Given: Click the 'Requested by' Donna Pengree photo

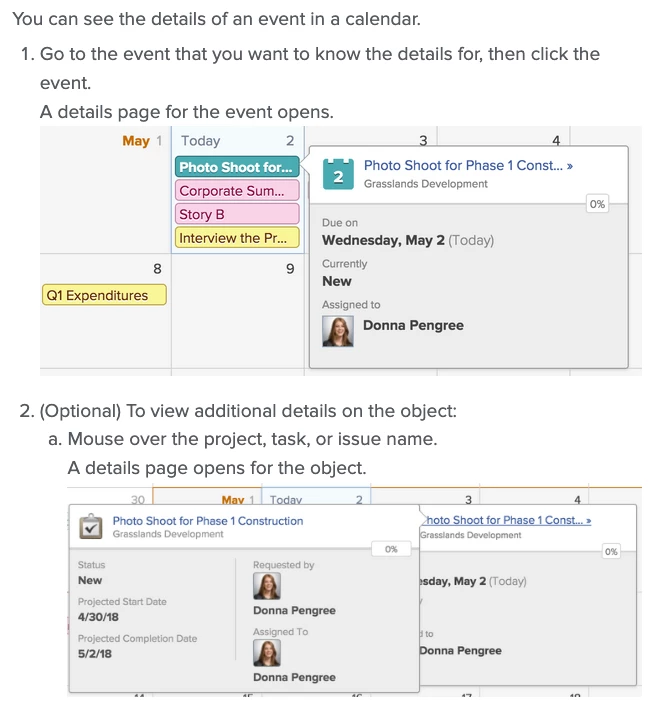Looking at the screenshot, I should point(267,586).
